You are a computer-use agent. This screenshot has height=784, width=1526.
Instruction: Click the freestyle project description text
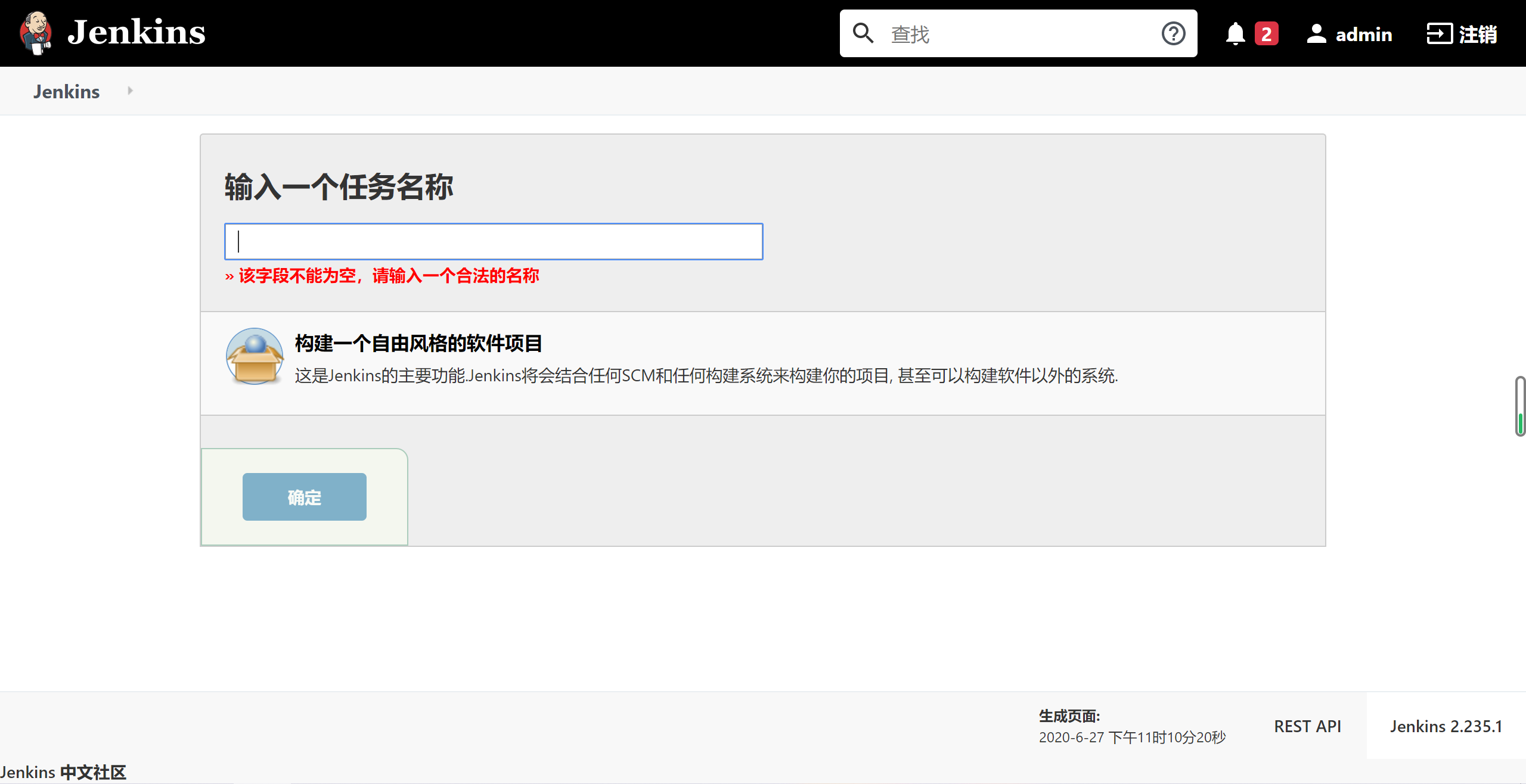(706, 375)
